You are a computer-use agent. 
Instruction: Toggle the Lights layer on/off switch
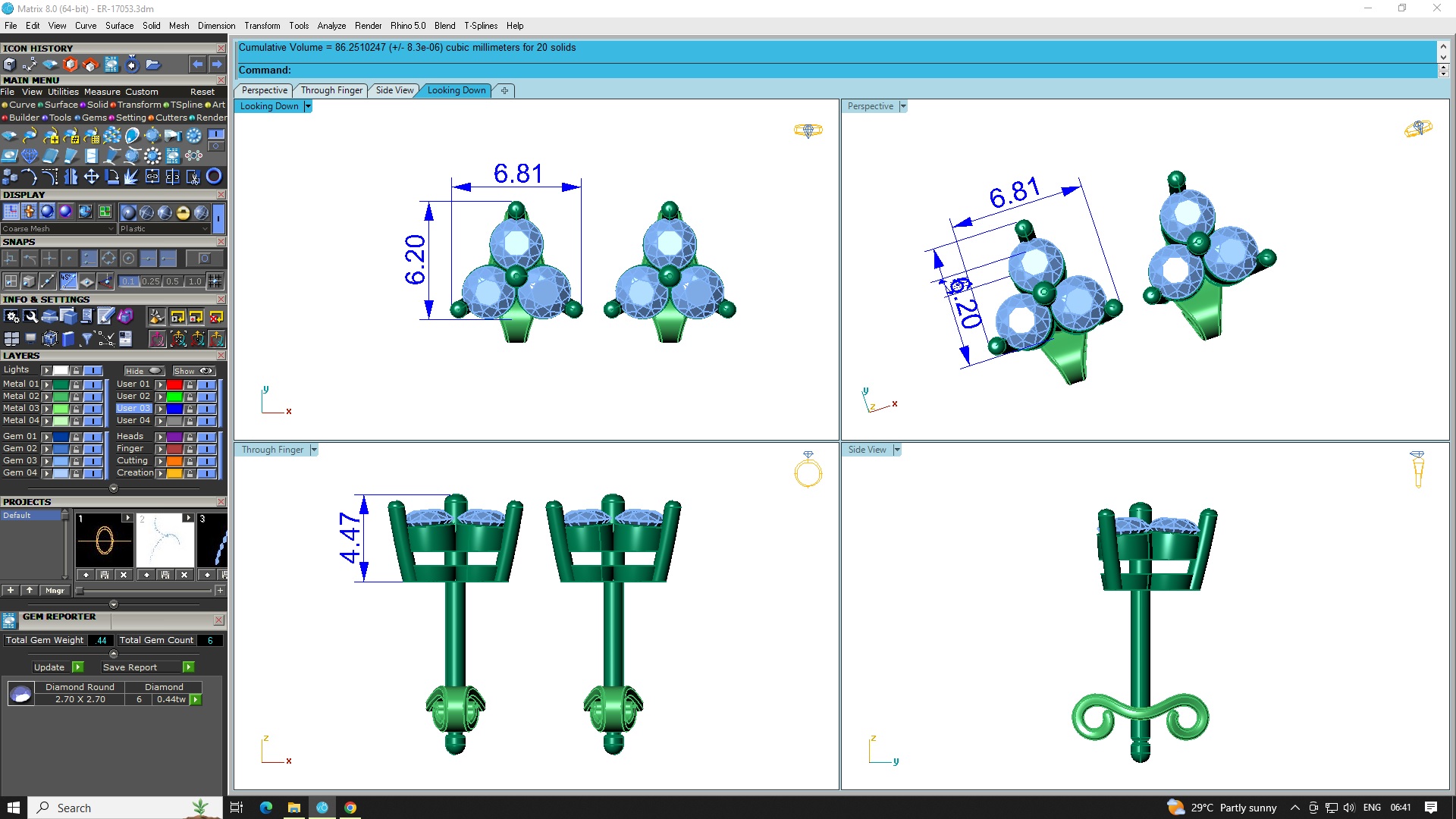[93, 370]
